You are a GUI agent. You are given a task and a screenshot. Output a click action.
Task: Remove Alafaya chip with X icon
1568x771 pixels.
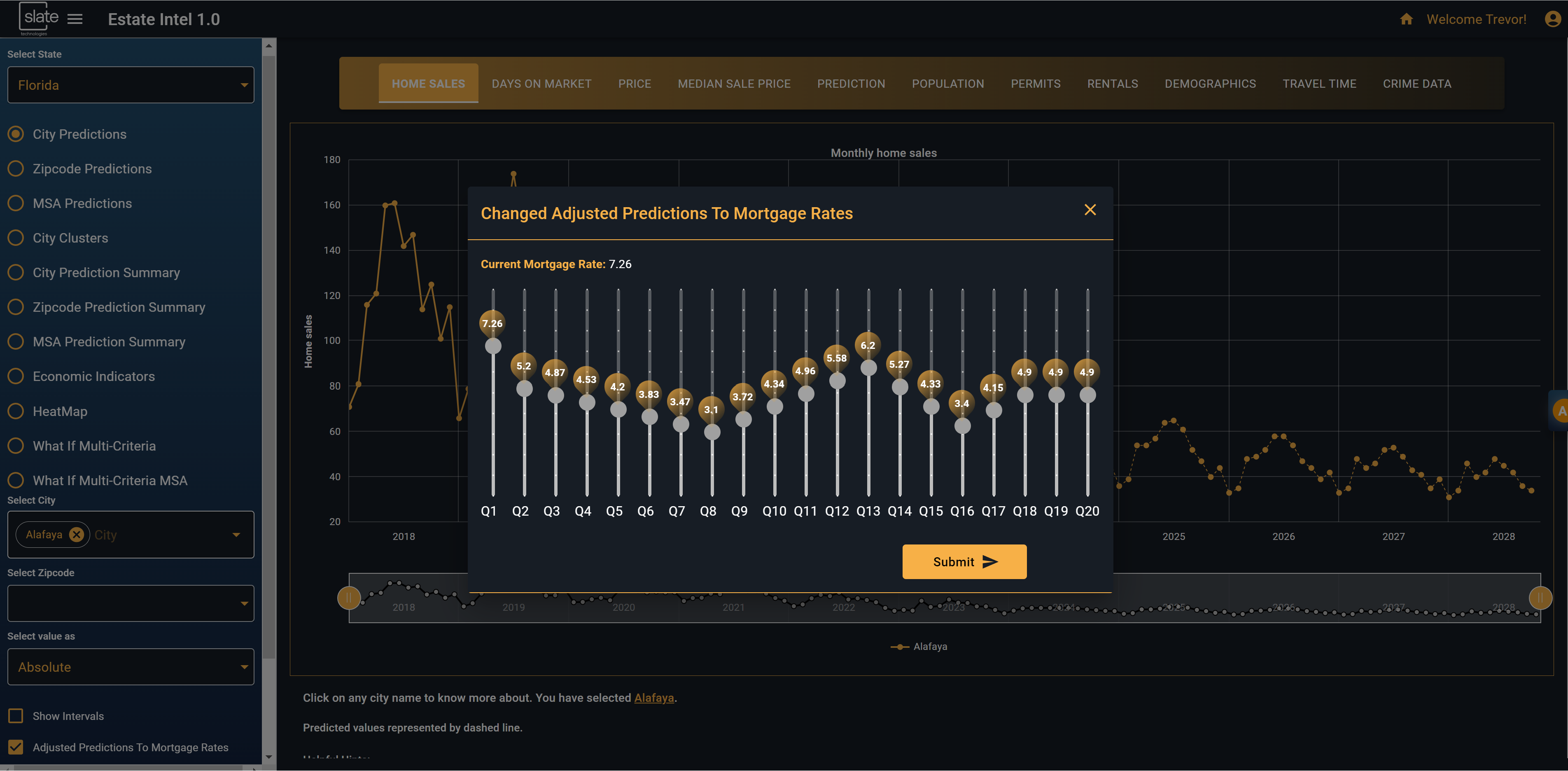tap(76, 535)
